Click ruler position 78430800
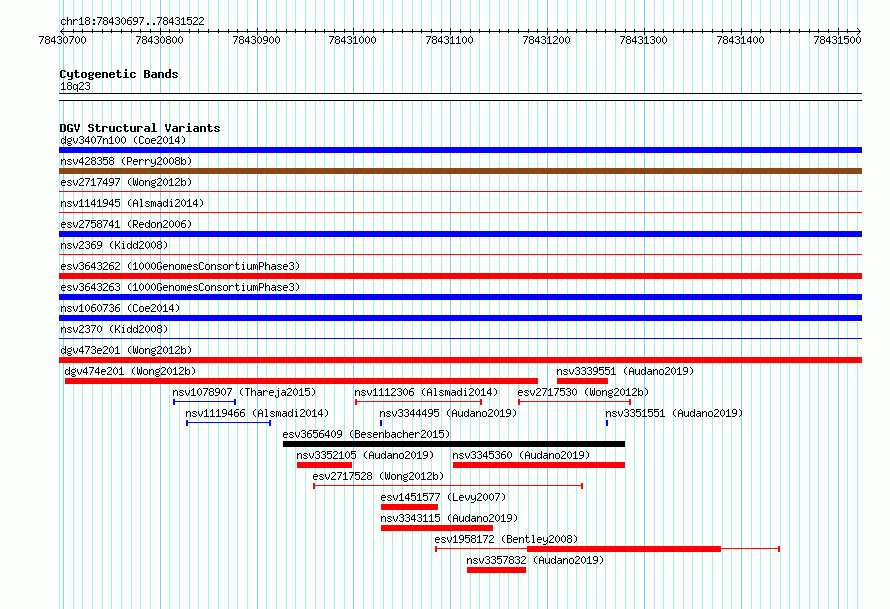Viewport: 890px width, 609px height. tap(159, 40)
